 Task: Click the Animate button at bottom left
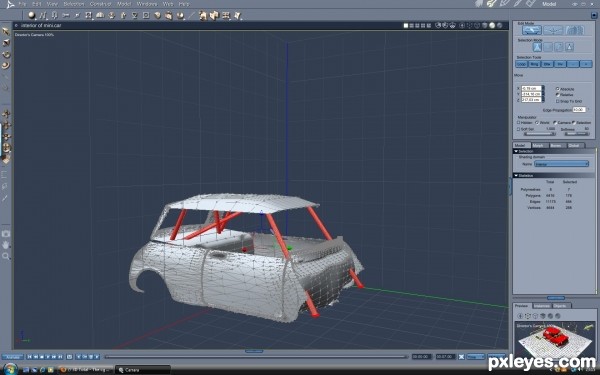[x=13, y=357]
